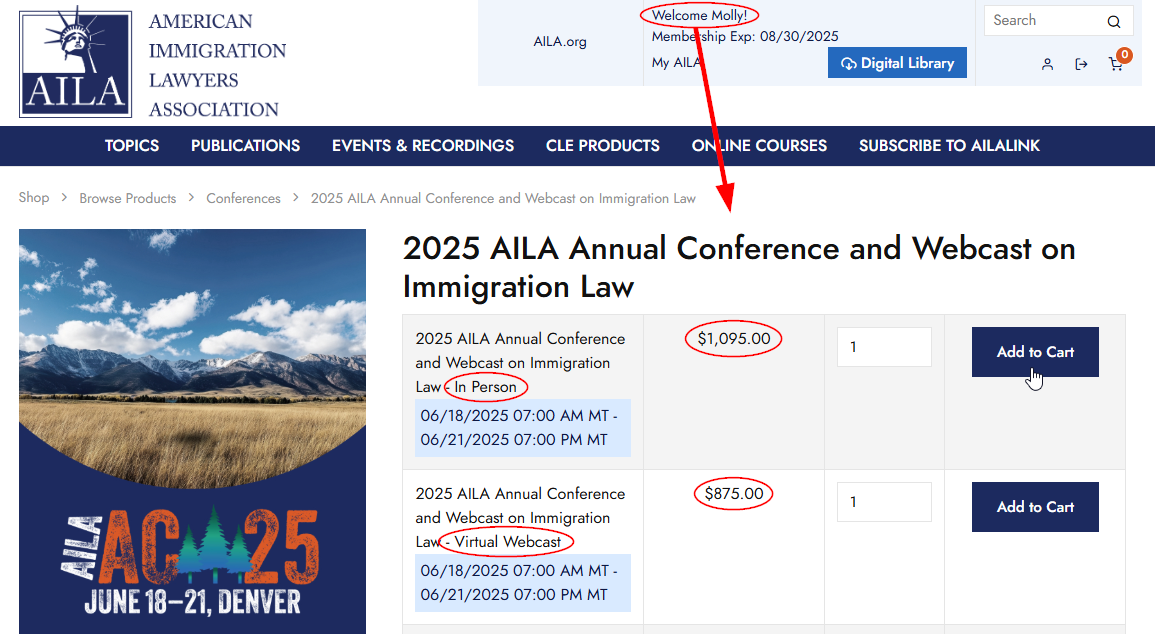Open the shopping cart icon
This screenshot has width=1155, height=634.
[x=1116, y=64]
